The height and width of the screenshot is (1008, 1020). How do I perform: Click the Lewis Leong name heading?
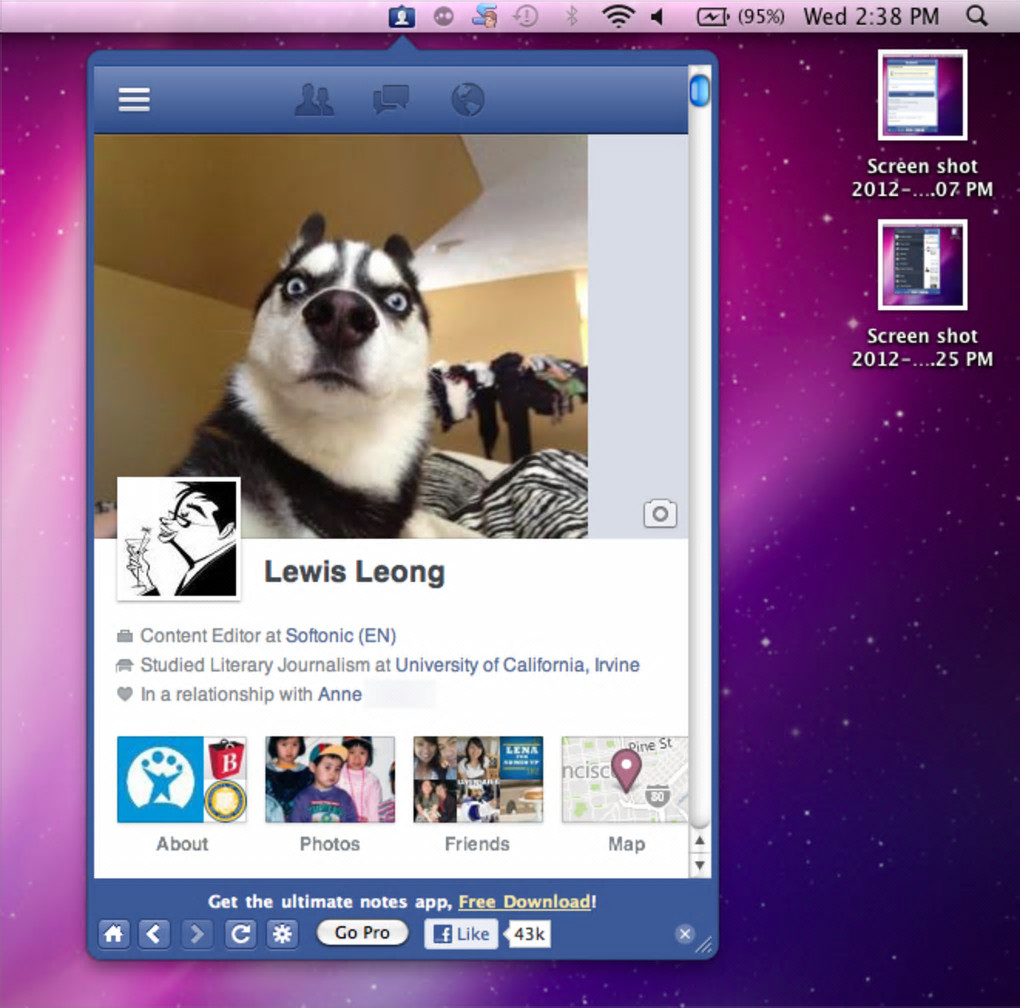tap(355, 572)
